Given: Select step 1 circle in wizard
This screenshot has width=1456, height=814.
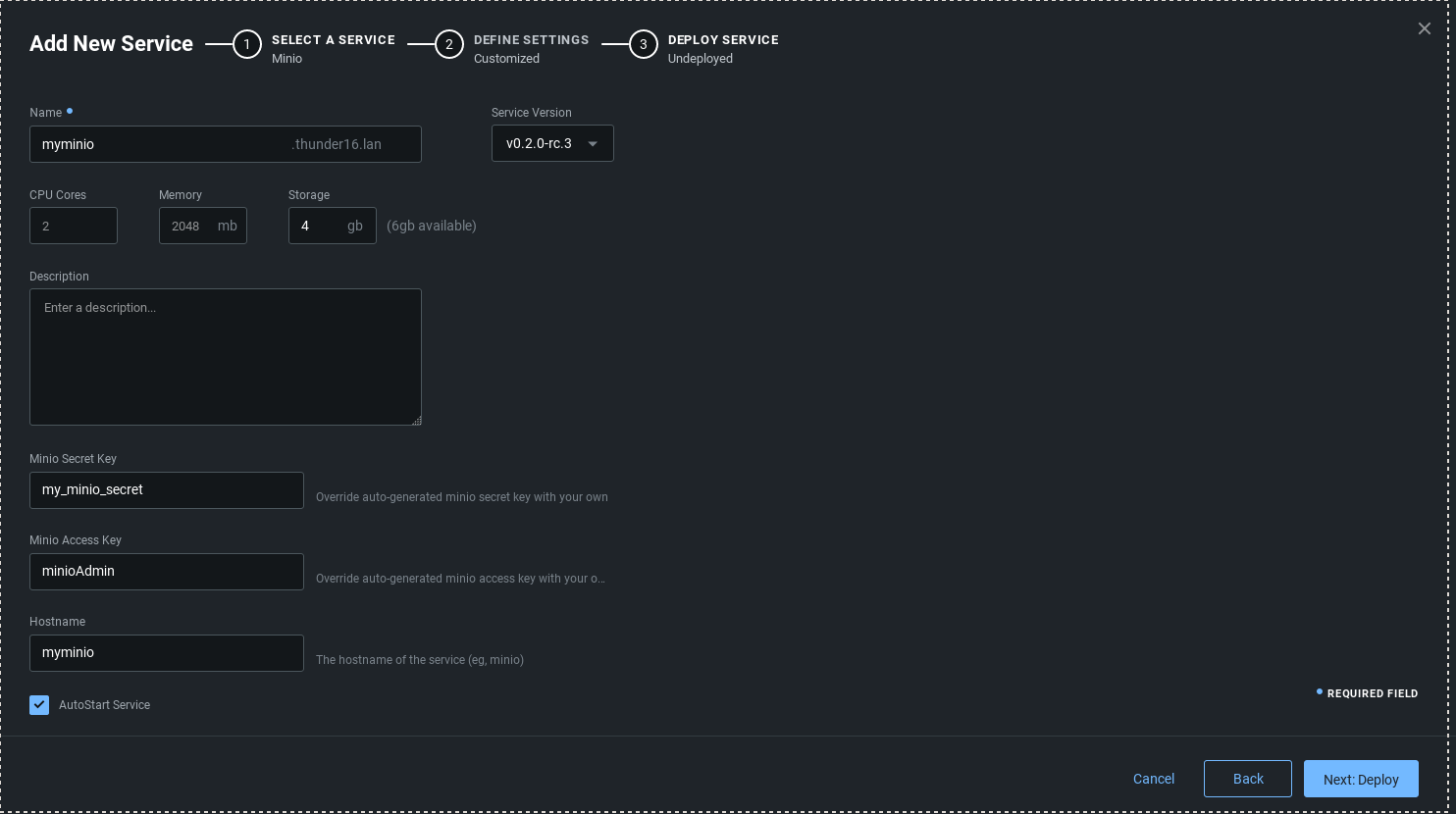Looking at the screenshot, I should [247, 44].
